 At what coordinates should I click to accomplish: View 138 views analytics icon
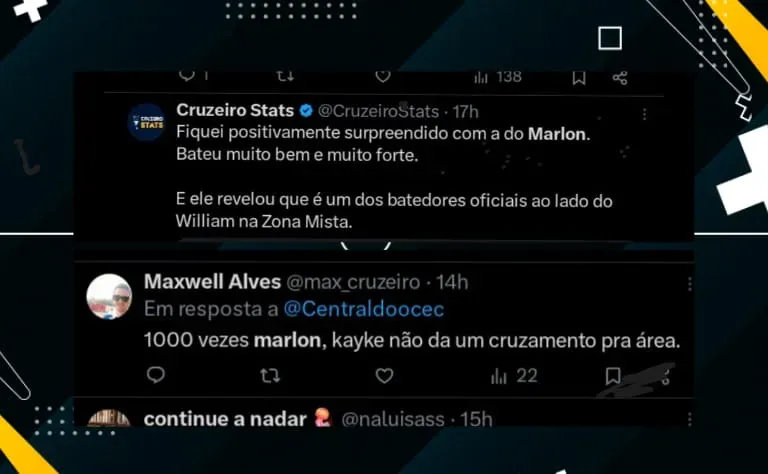pyautogui.click(x=498, y=77)
